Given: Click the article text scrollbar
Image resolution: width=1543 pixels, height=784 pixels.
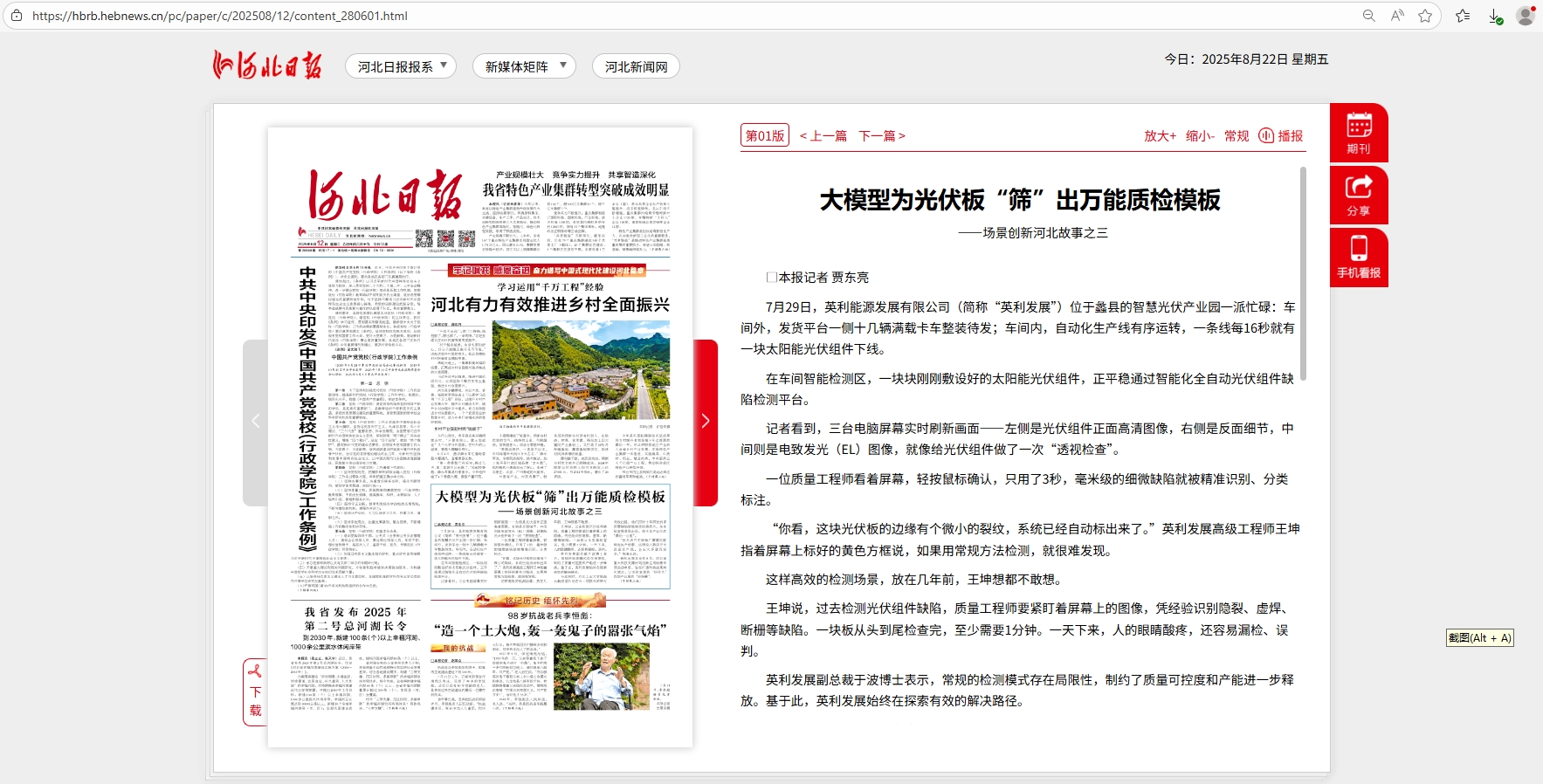Looking at the screenshot, I should [1303, 273].
